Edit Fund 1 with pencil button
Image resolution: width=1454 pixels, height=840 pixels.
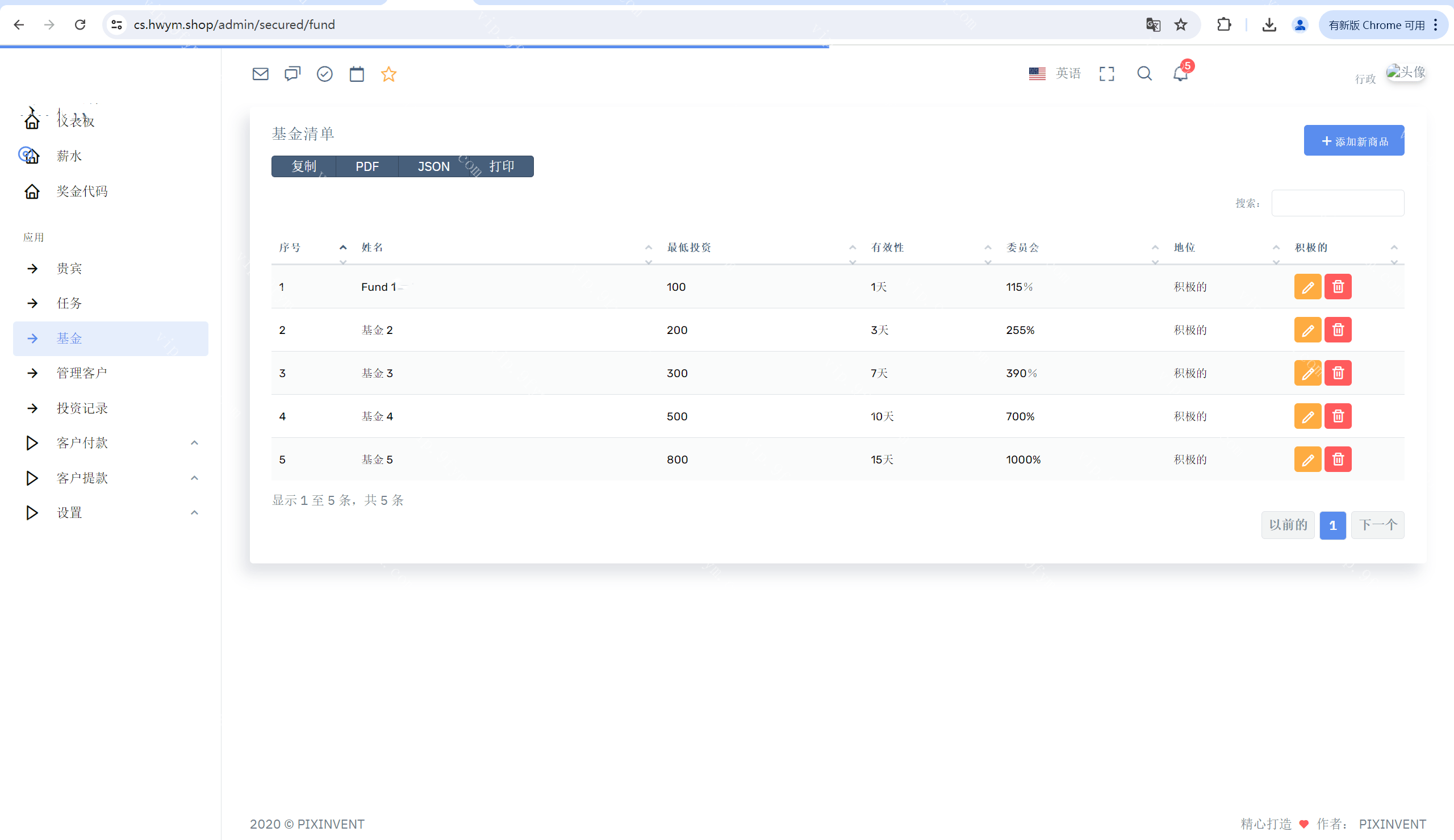click(x=1307, y=287)
